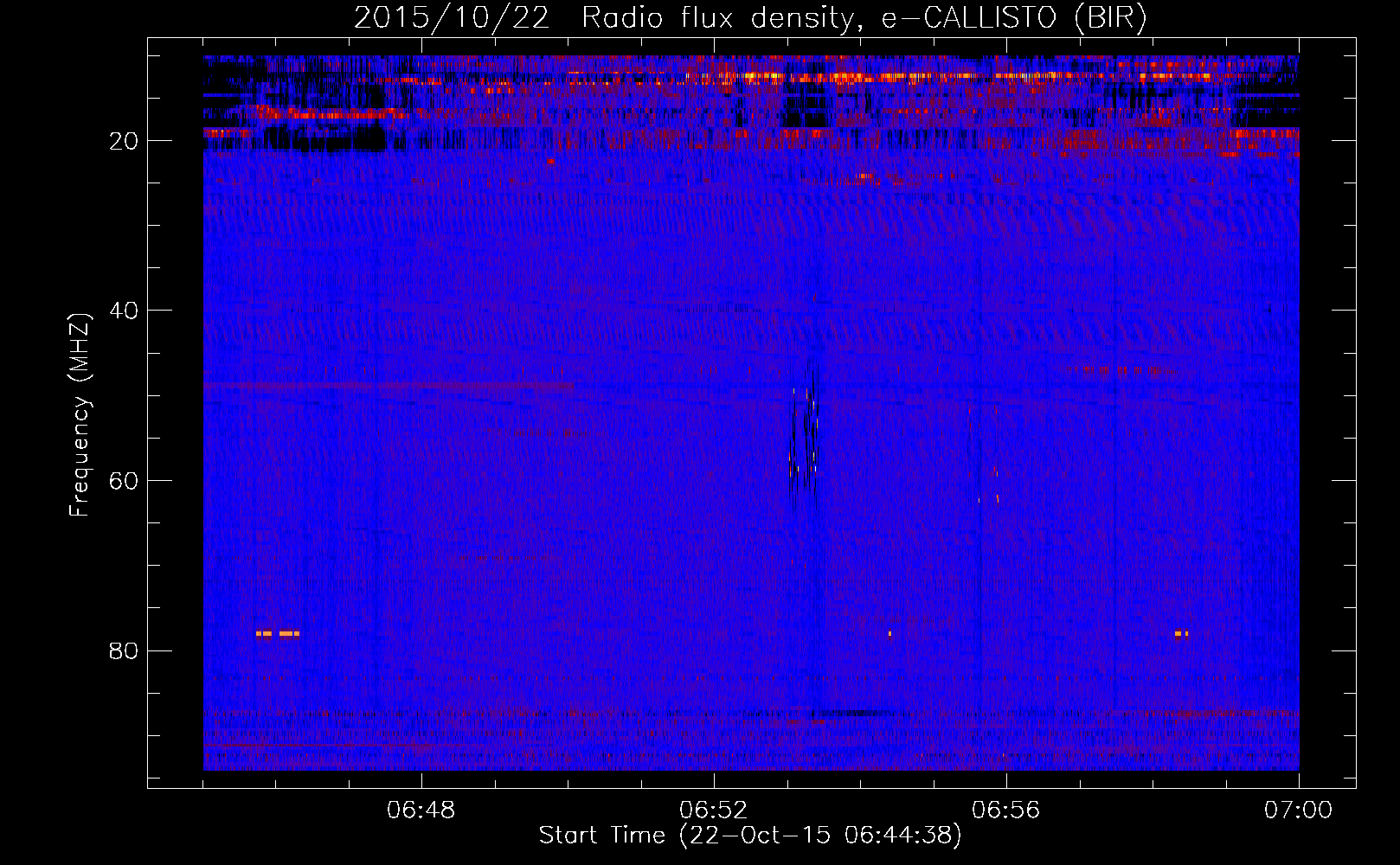Image resolution: width=1400 pixels, height=865 pixels.
Task: Click the plot title "Radio flux density, e-CALLISTO (BIR)"
Action: (x=864, y=18)
